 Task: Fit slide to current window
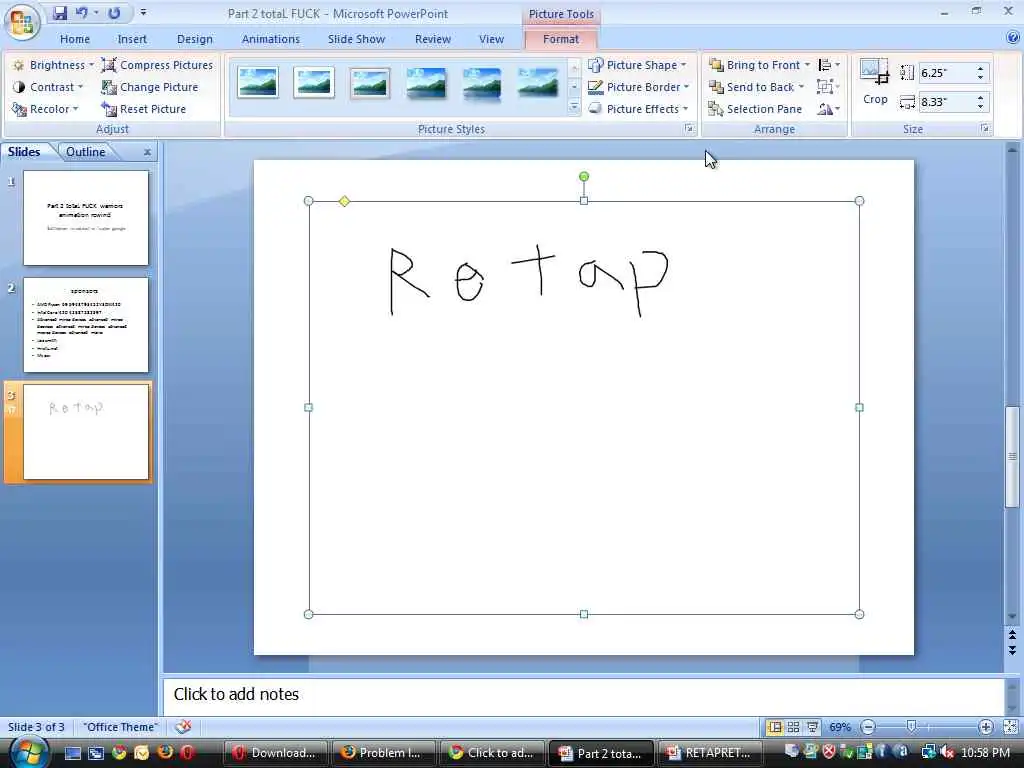coord(1010,727)
